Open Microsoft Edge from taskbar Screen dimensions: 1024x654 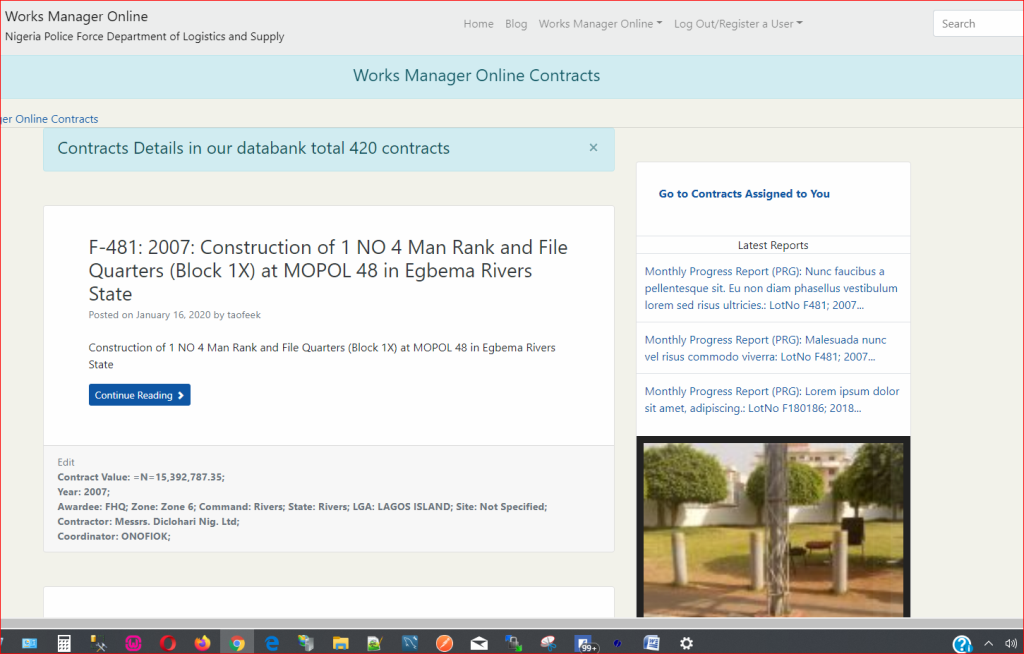click(272, 644)
